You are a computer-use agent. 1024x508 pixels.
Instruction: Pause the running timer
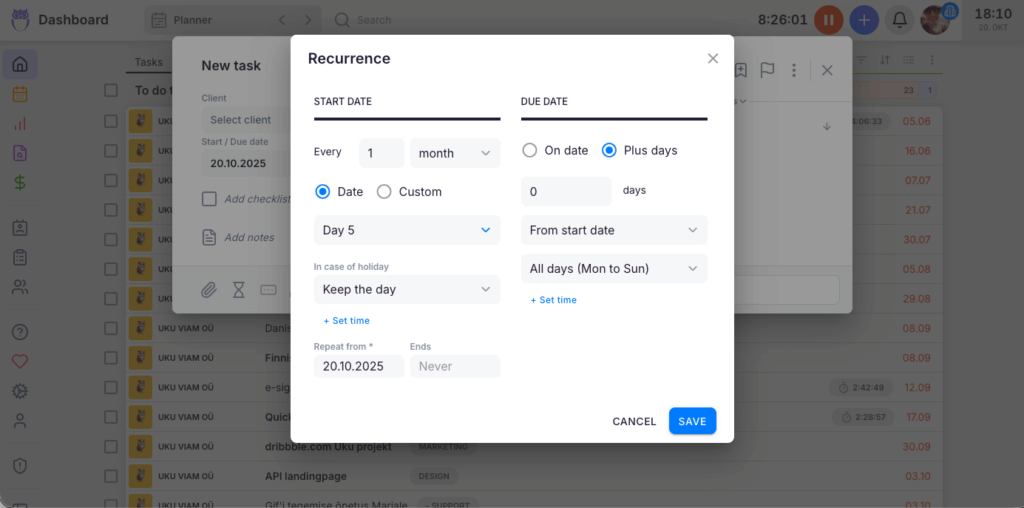(828, 20)
